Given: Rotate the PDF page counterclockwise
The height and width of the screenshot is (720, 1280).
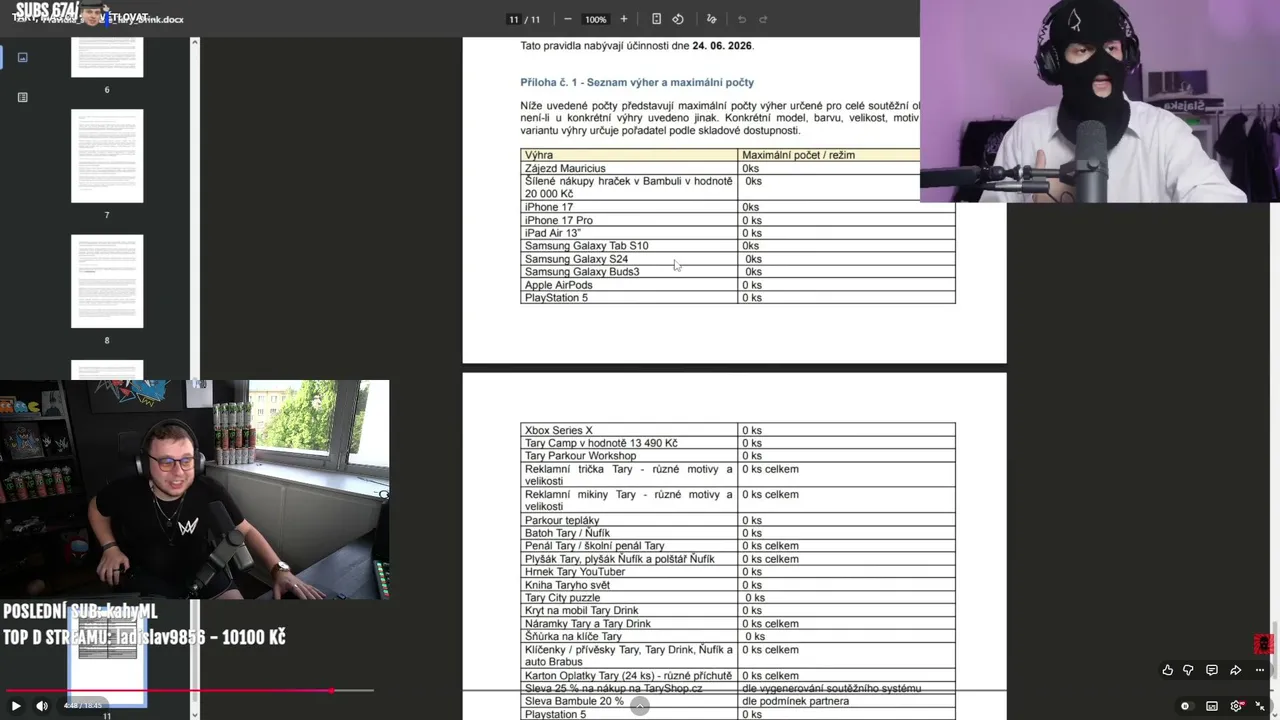Looking at the screenshot, I should coord(678,19).
